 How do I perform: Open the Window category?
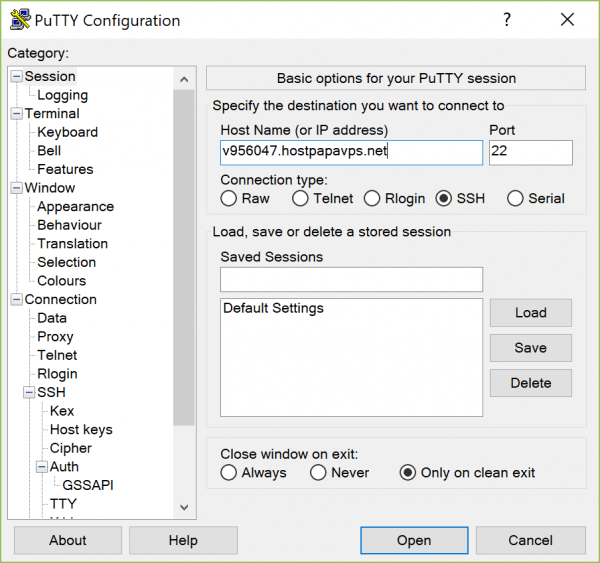pyautogui.click(x=50, y=188)
